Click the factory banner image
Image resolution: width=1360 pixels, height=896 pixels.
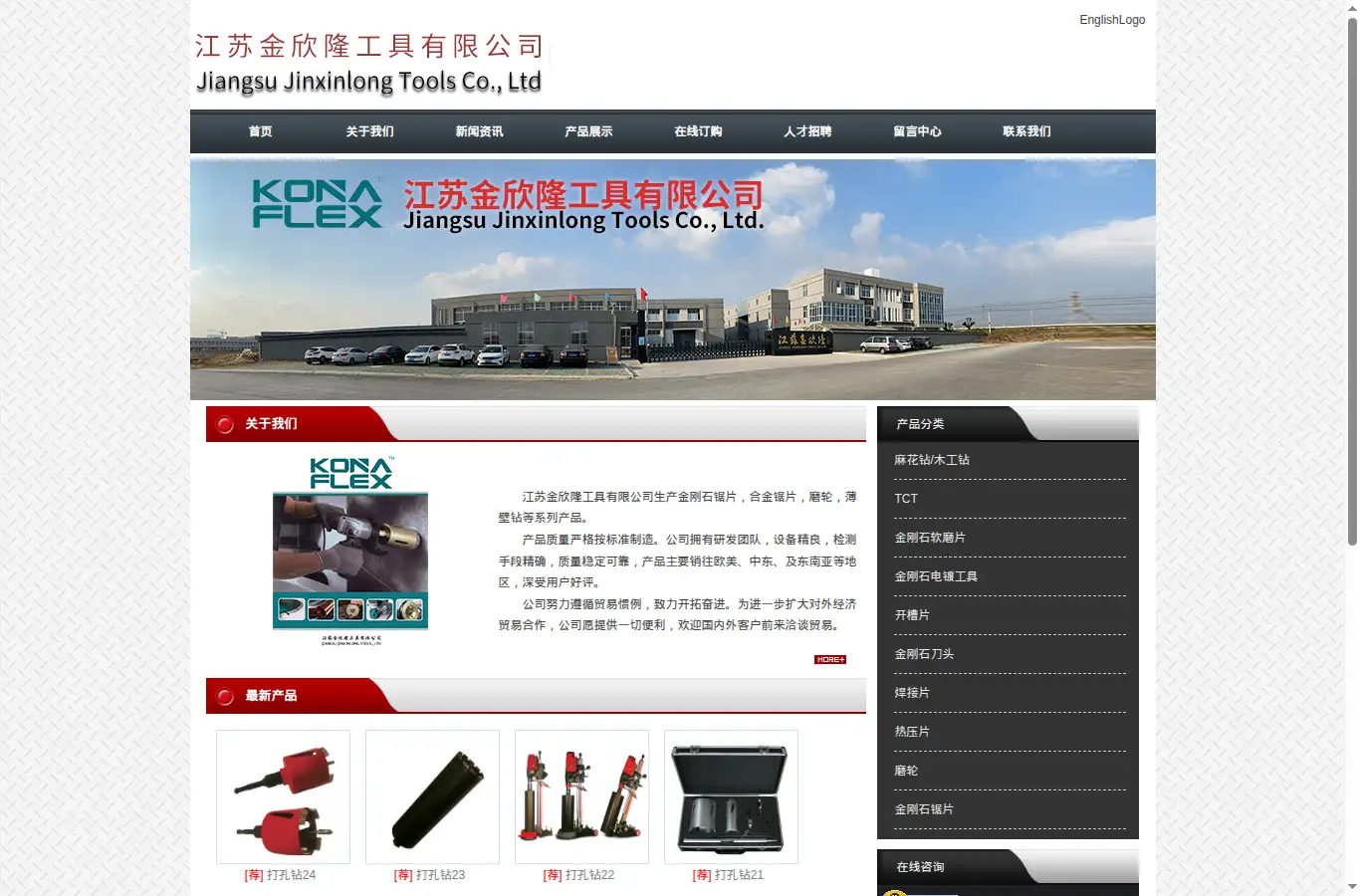point(673,280)
